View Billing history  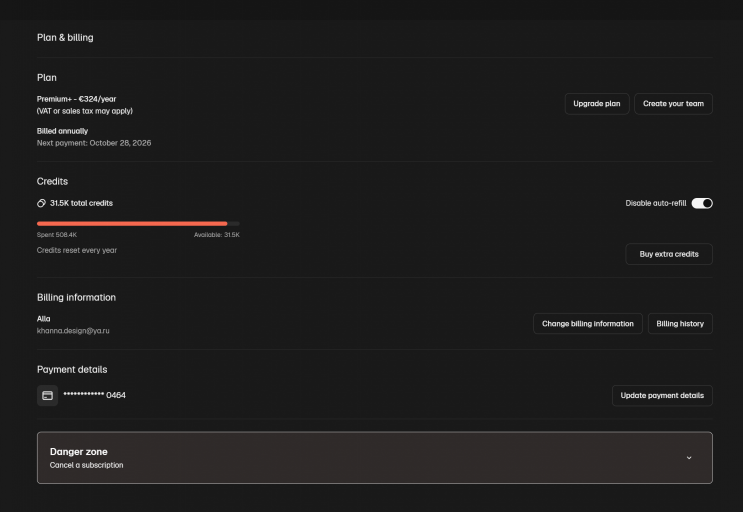click(x=680, y=323)
